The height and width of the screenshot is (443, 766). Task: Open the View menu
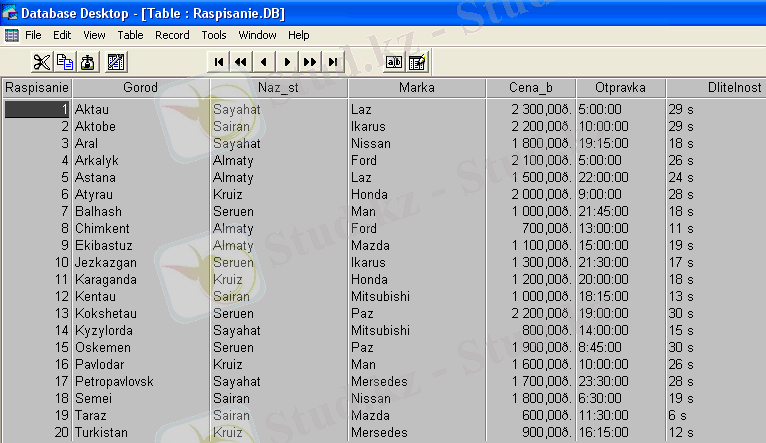(x=94, y=35)
